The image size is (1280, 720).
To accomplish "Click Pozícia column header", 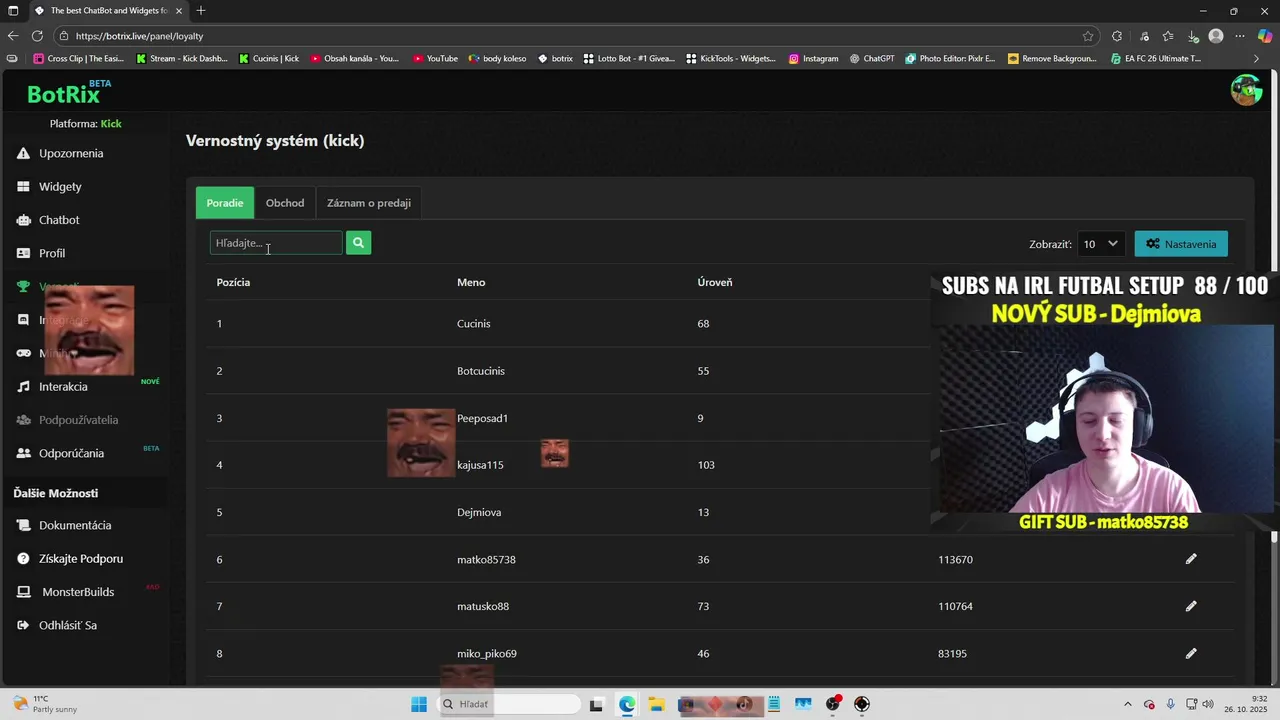I will (x=233, y=282).
